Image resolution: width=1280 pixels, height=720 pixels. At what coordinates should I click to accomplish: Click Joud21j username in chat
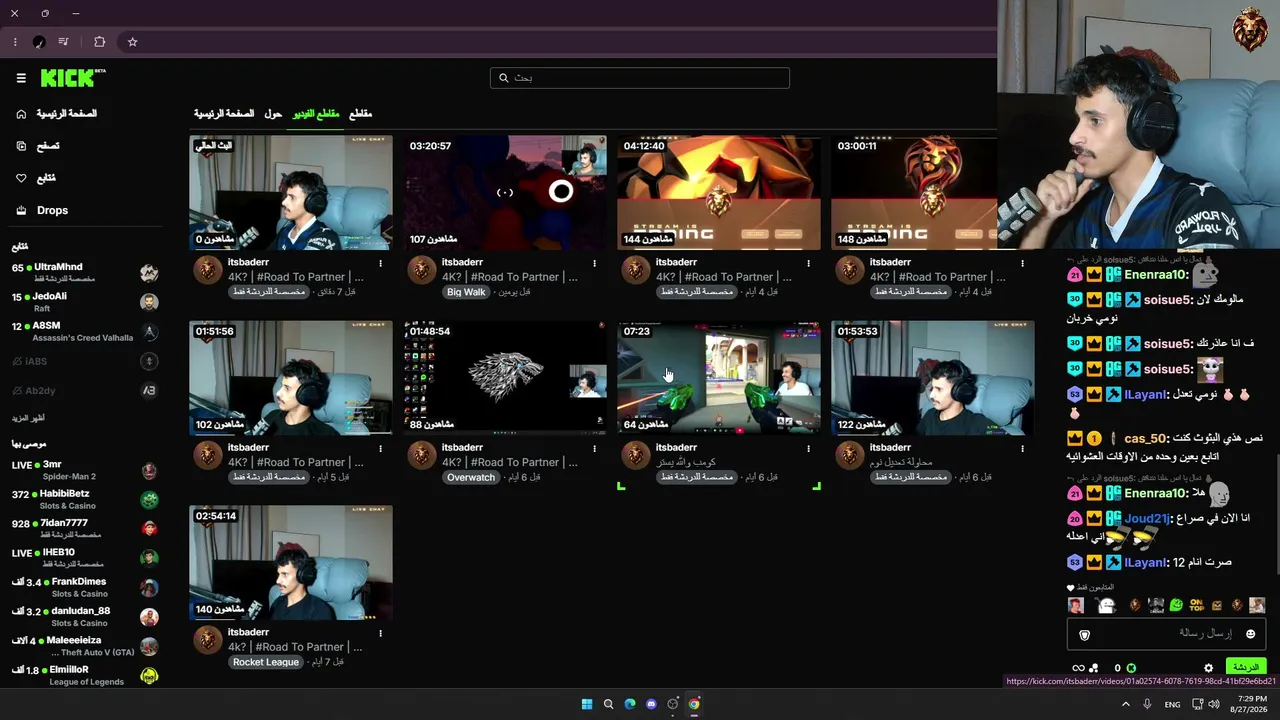pyautogui.click(x=1147, y=519)
